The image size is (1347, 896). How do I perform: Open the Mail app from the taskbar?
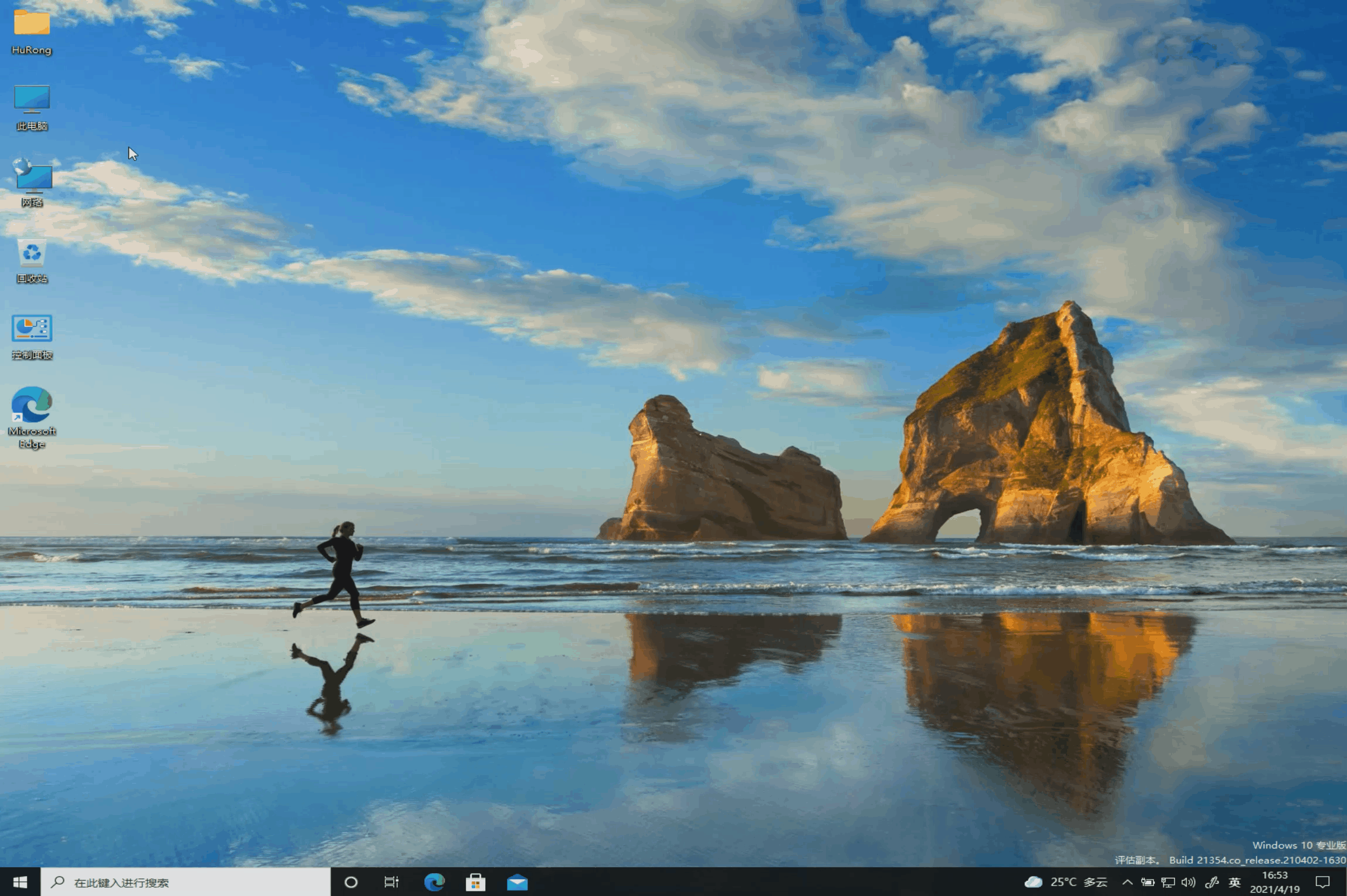[x=517, y=882]
